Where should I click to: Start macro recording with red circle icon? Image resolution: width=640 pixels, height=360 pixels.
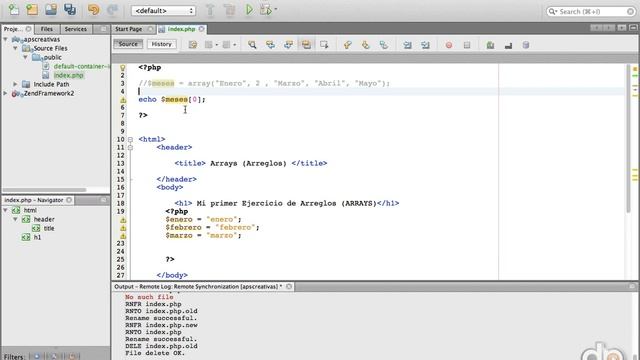[x=449, y=45]
